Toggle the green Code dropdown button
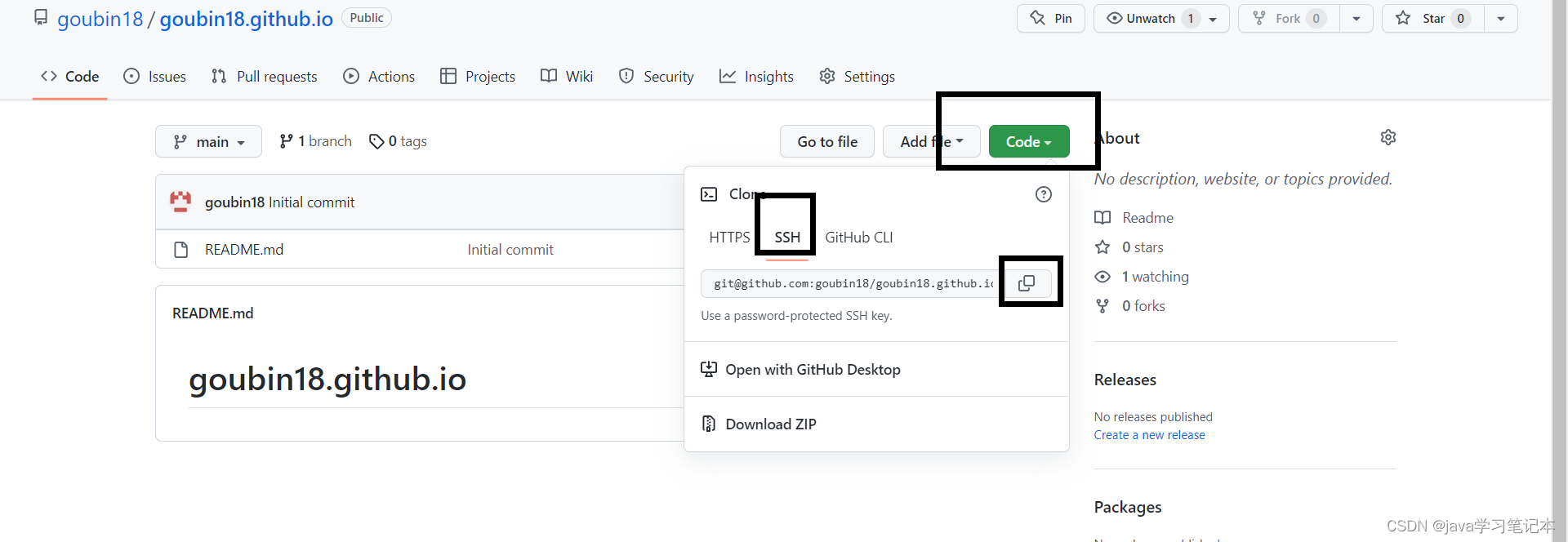This screenshot has height=542, width=1568. [x=1029, y=141]
